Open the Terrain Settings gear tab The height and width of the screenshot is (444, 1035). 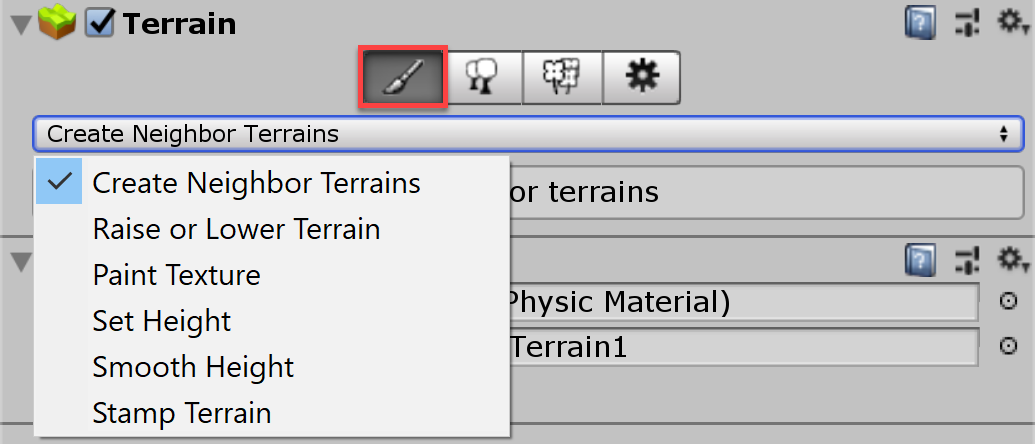pos(640,76)
